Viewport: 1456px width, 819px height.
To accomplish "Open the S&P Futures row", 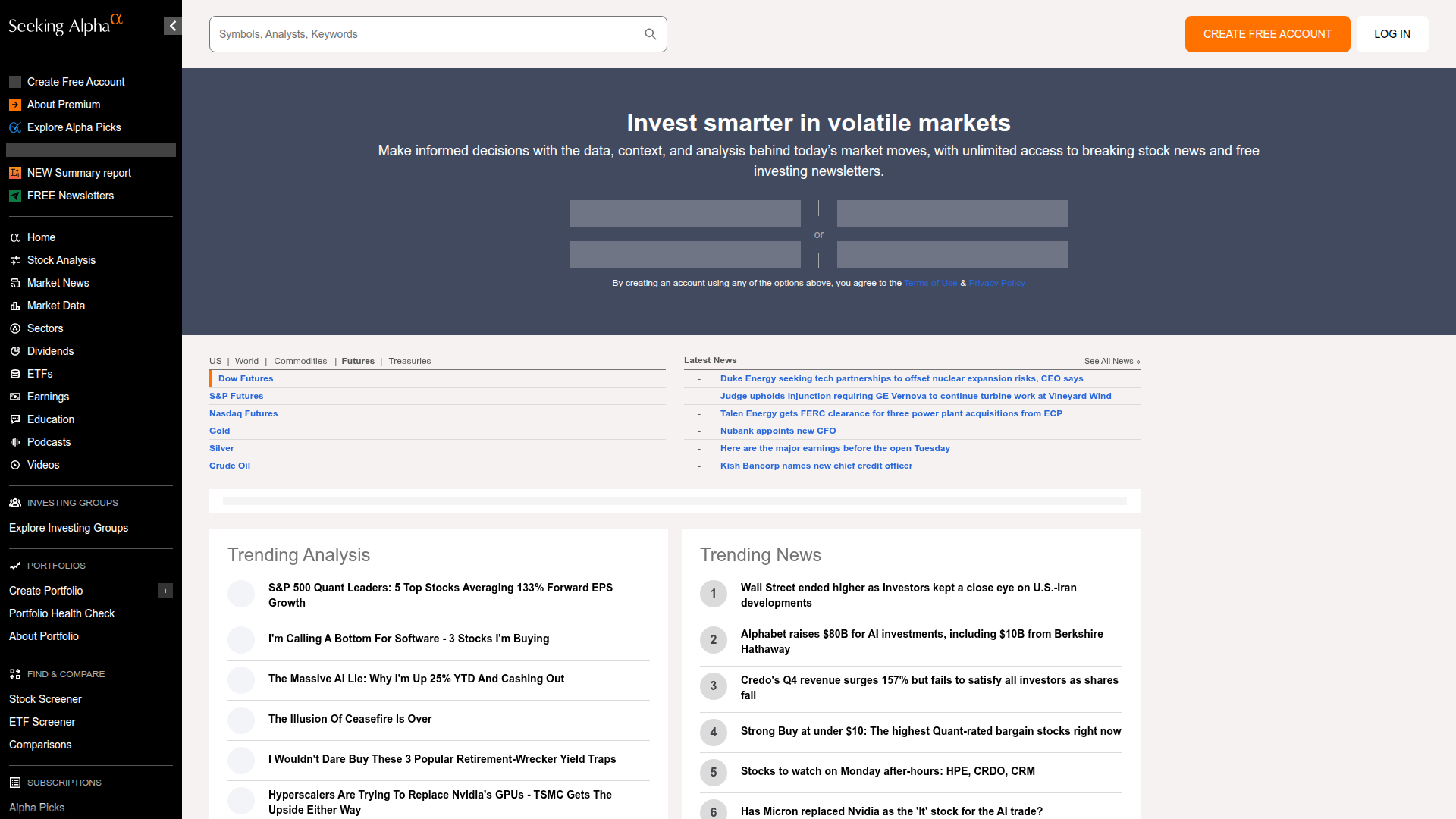I will coord(438,396).
